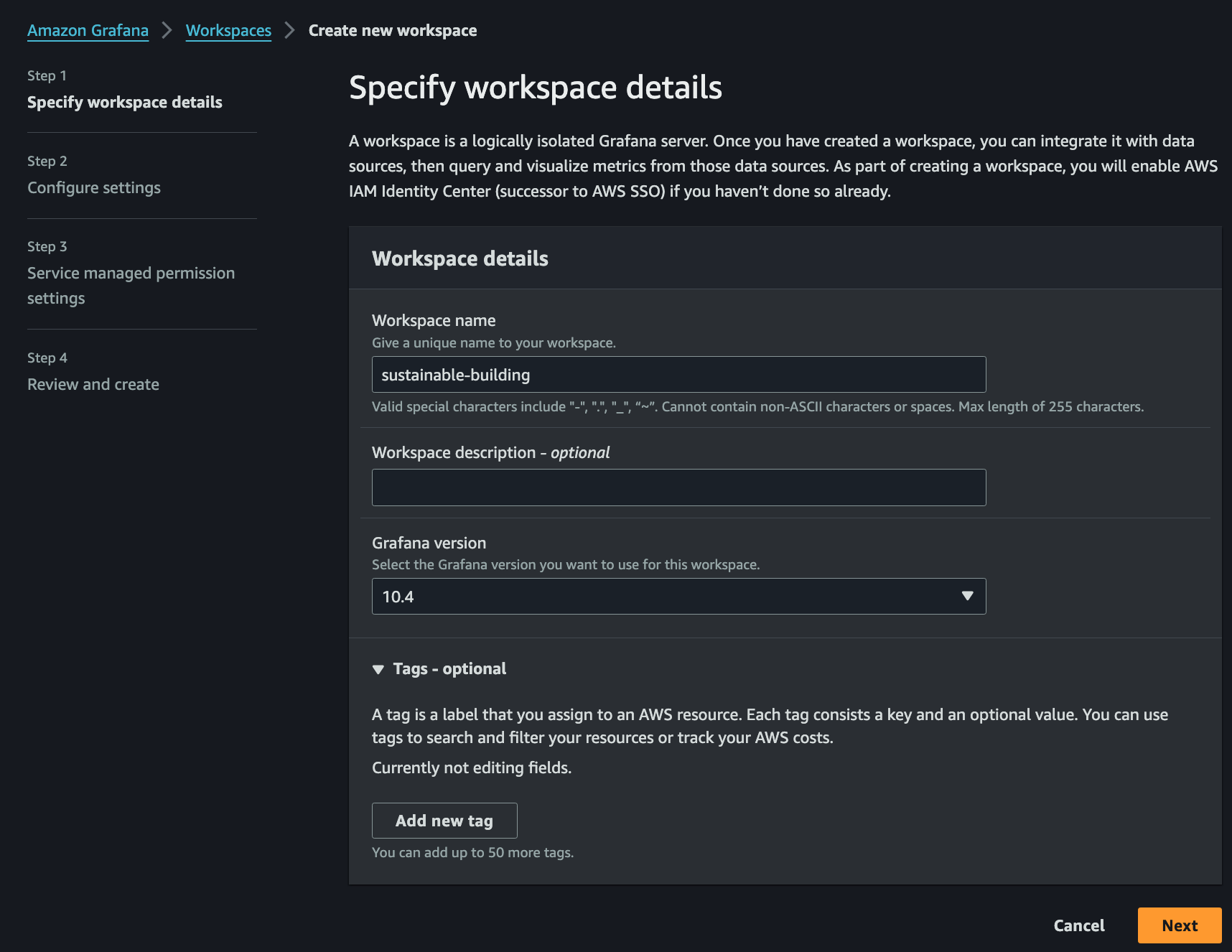Image resolution: width=1232 pixels, height=952 pixels.
Task: Select 'You can add up to 50 more tags' text
Action: (472, 853)
